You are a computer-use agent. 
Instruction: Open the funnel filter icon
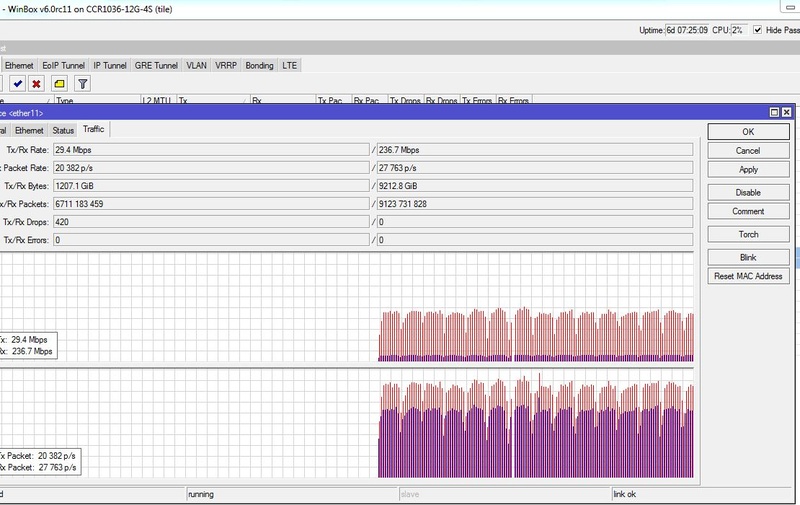point(83,84)
